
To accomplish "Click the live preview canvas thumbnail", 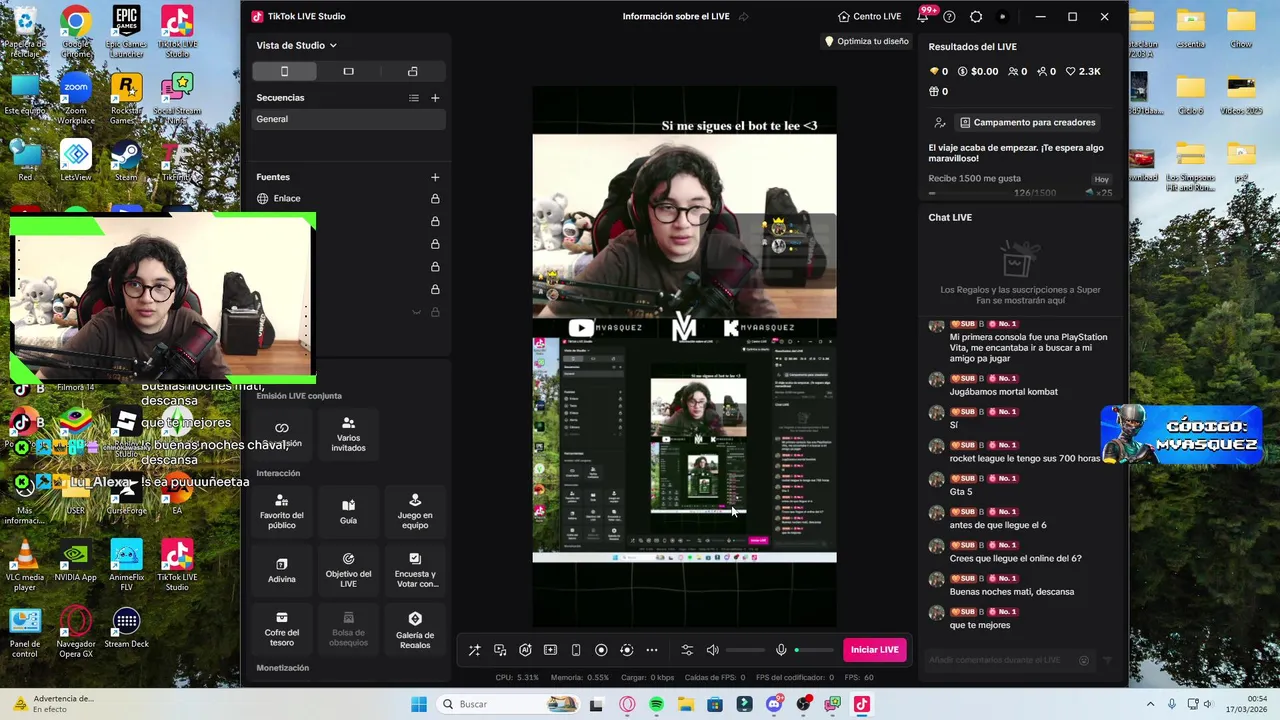I will point(684,356).
